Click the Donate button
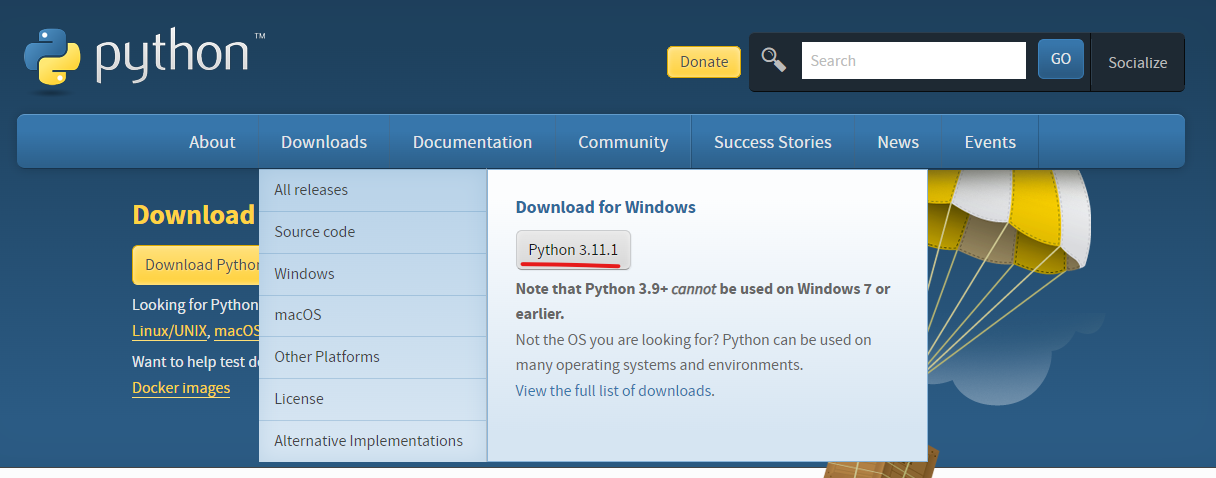The height and width of the screenshot is (478, 1216). pos(704,62)
